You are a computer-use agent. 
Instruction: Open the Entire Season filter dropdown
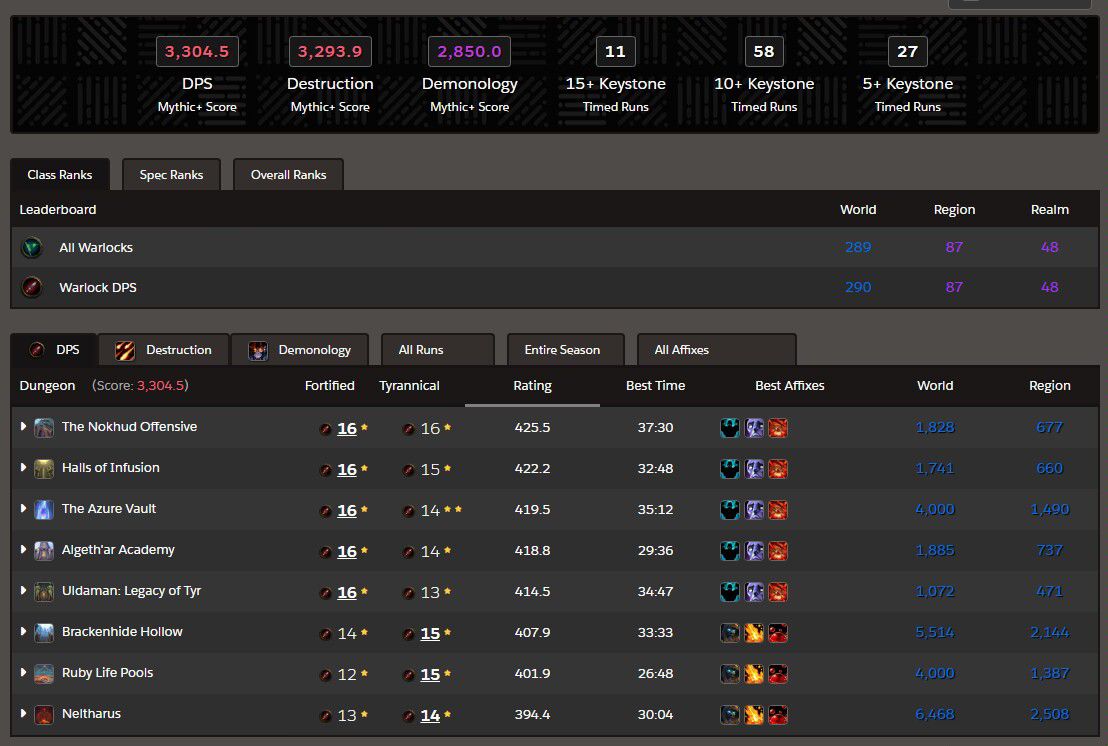565,350
